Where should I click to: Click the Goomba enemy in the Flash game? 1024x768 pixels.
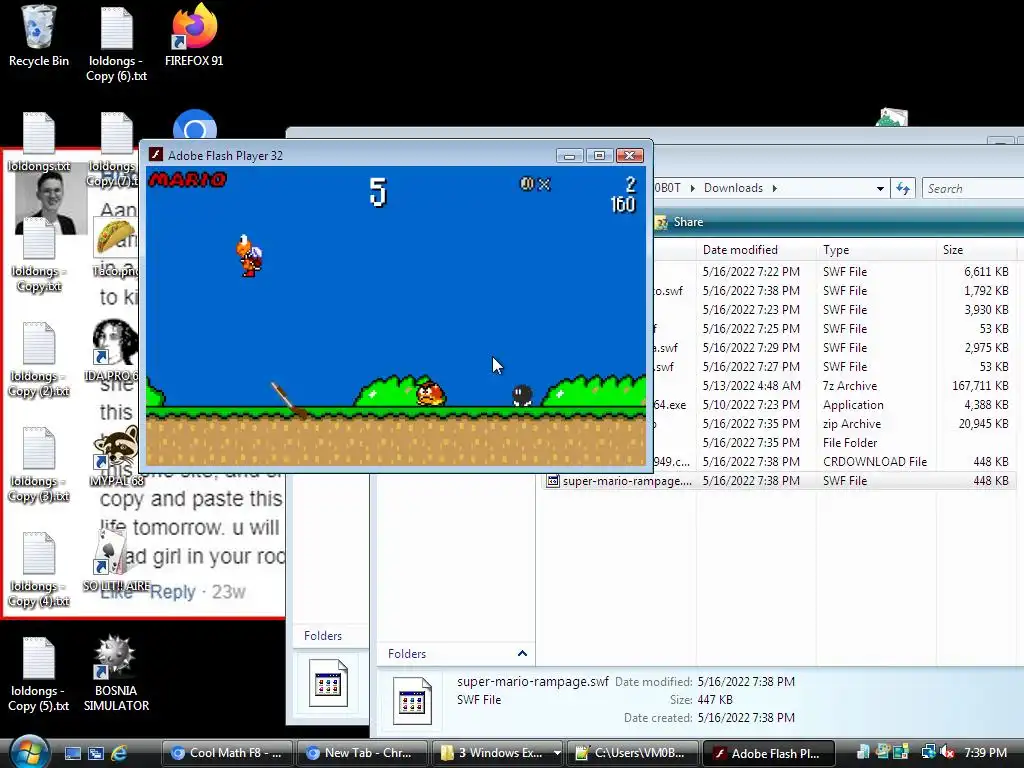click(x=430, y=393)
